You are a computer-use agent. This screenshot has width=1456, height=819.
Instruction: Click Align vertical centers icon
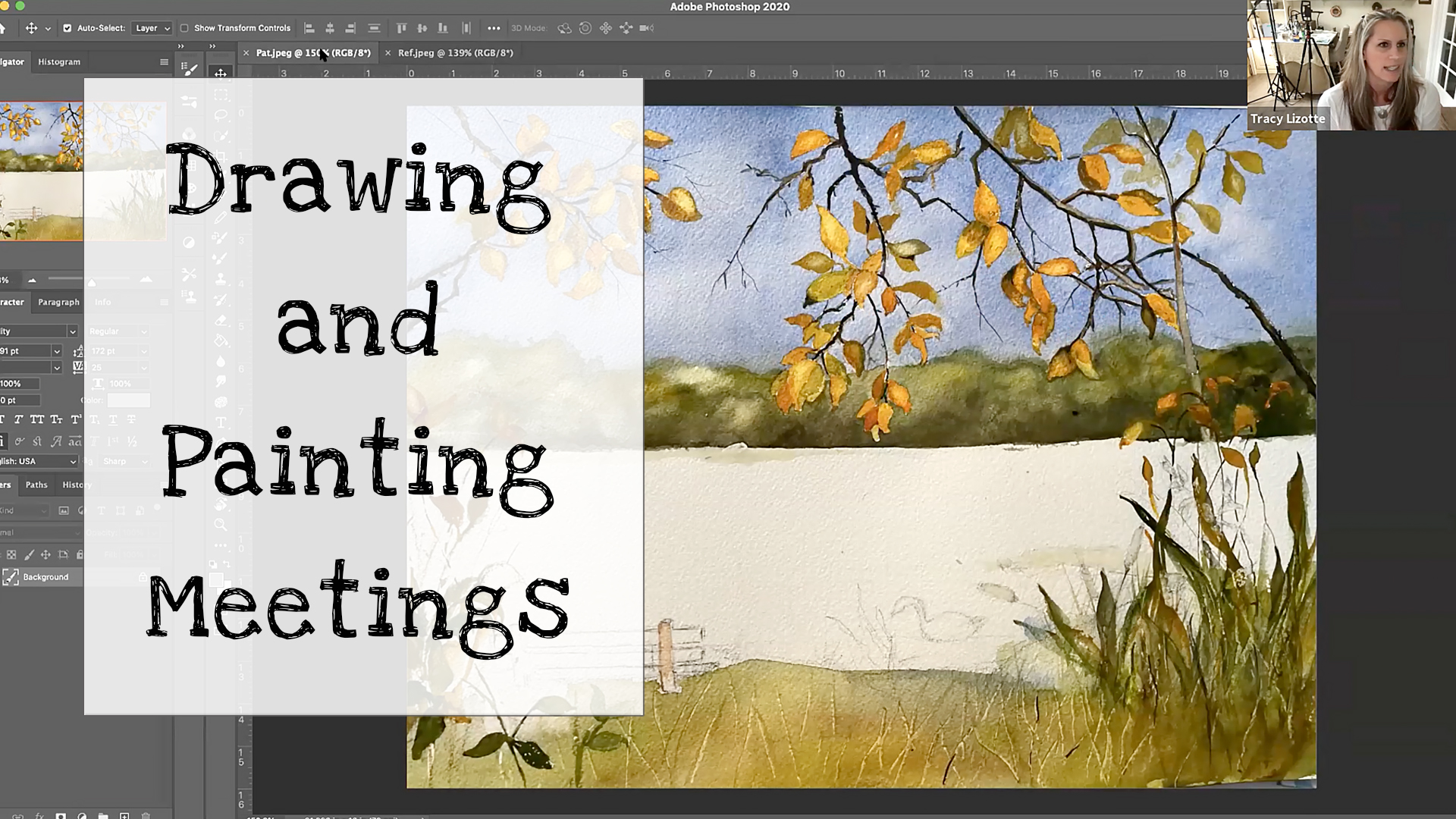pyautogui.click(x=422, y=28)
